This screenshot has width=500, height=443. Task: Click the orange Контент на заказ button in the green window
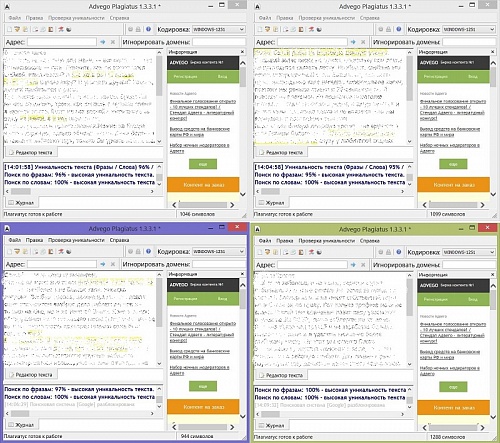click(454, 408)
